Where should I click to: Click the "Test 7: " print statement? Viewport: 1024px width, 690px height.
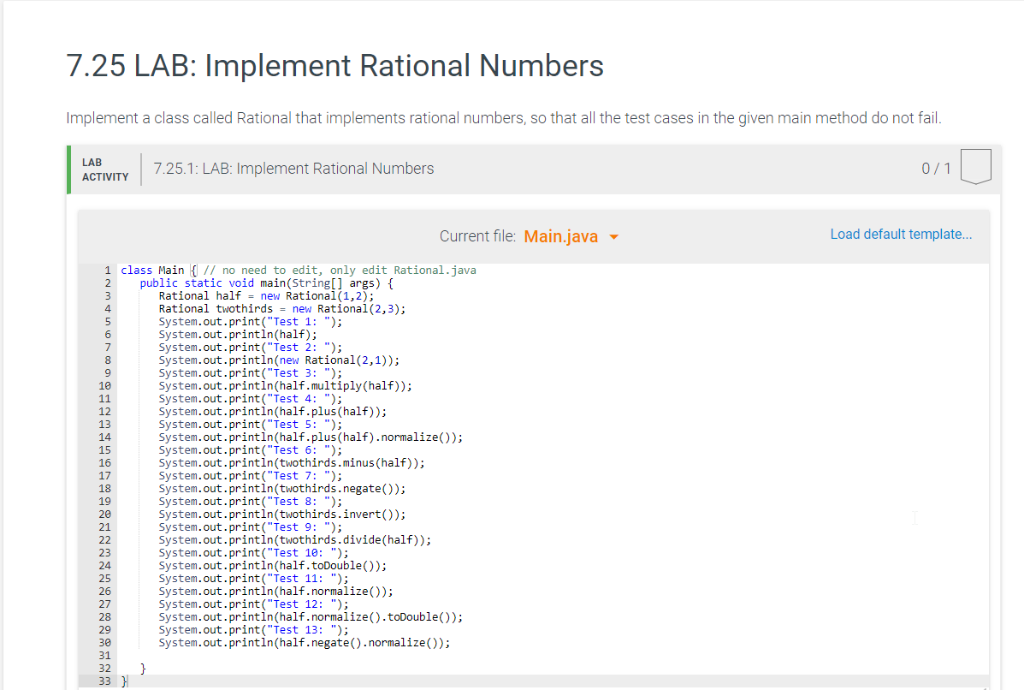[x=250, y=476]
